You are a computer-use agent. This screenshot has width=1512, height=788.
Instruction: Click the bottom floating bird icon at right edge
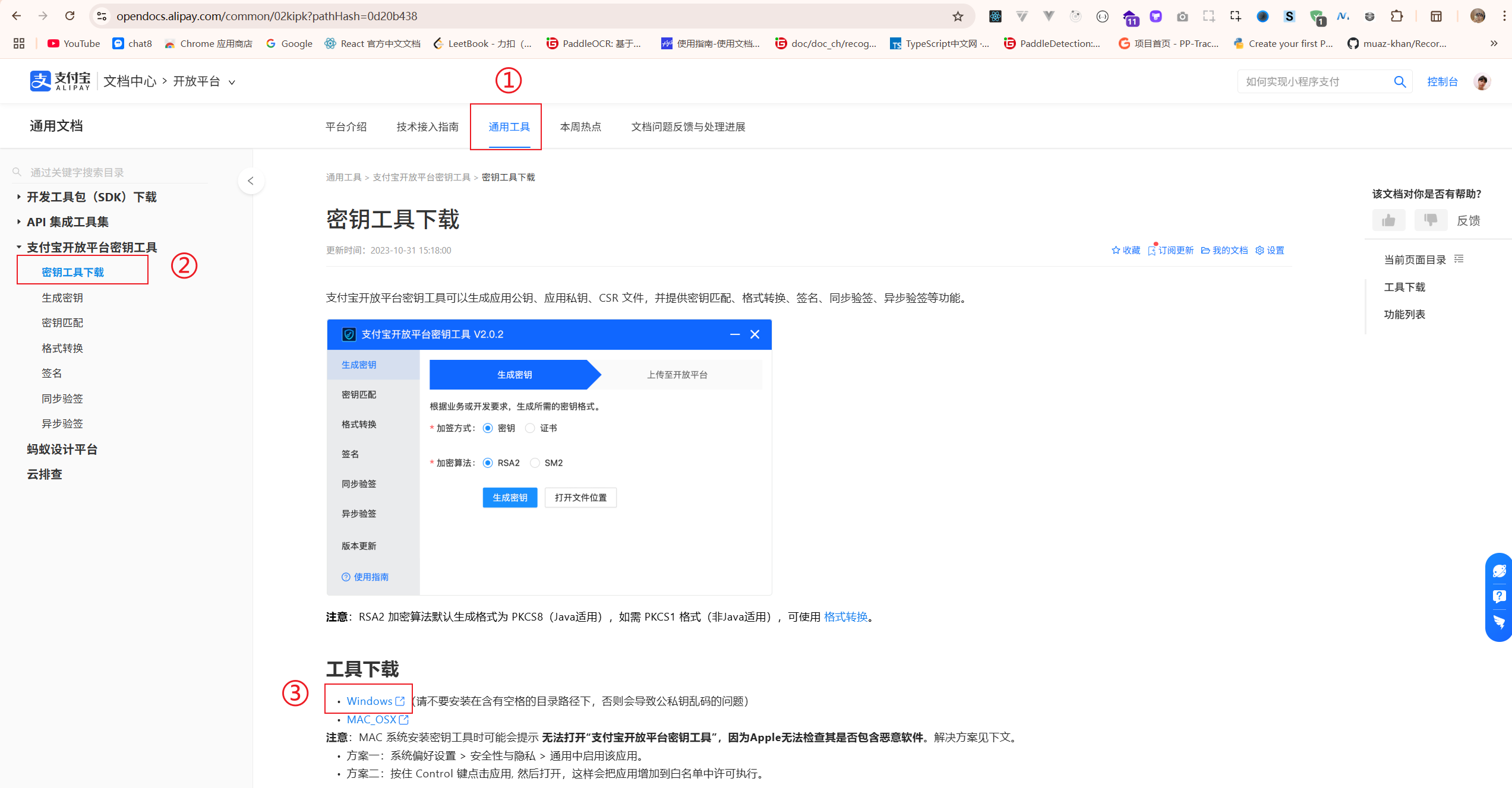pos(1500,622)
